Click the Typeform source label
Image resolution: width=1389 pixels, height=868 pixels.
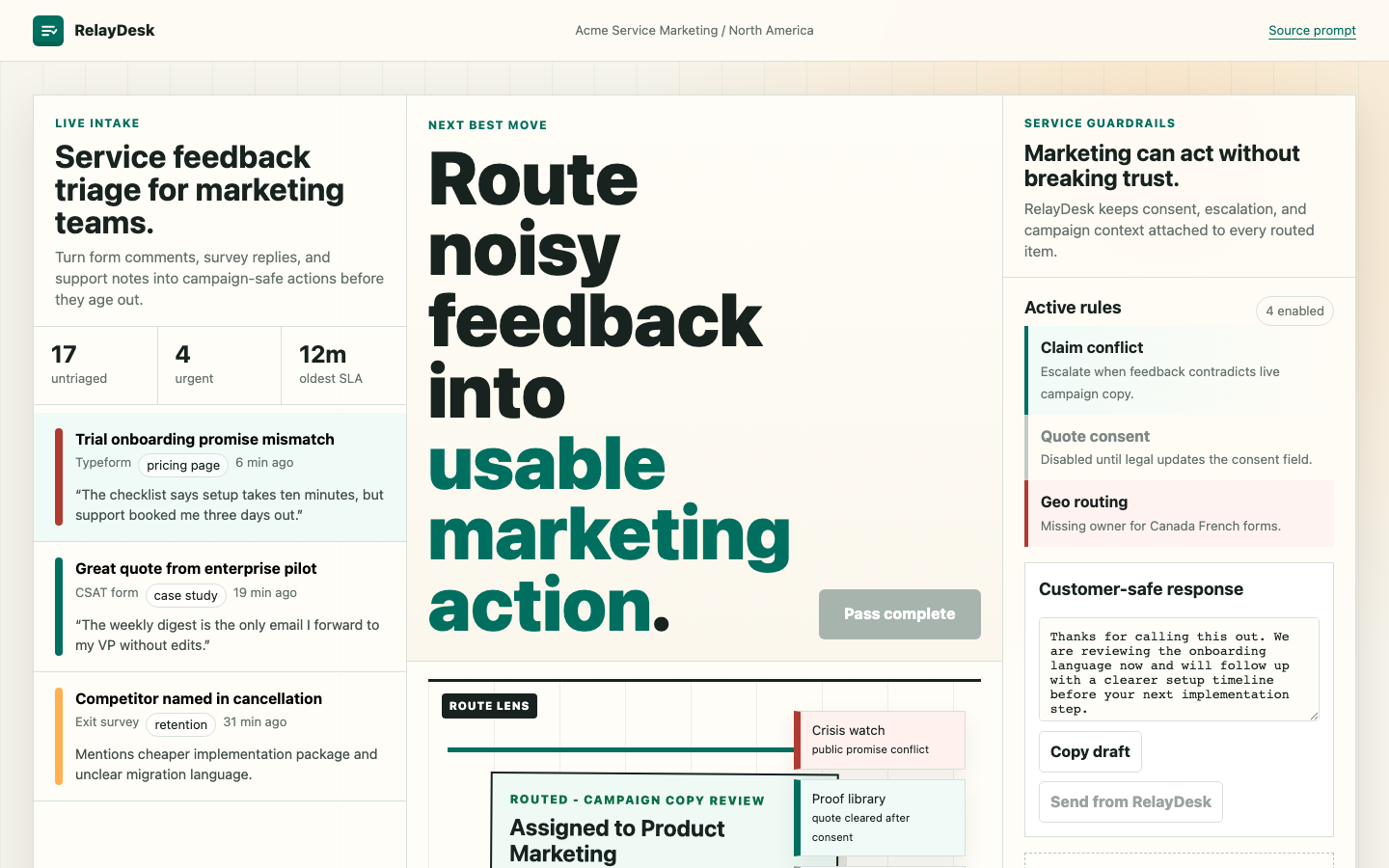click(103, 463)
